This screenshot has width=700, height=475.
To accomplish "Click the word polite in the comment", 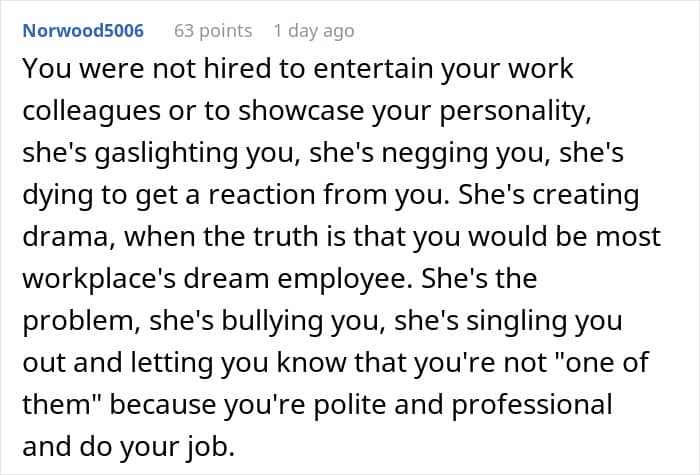I will pos(350,405).
